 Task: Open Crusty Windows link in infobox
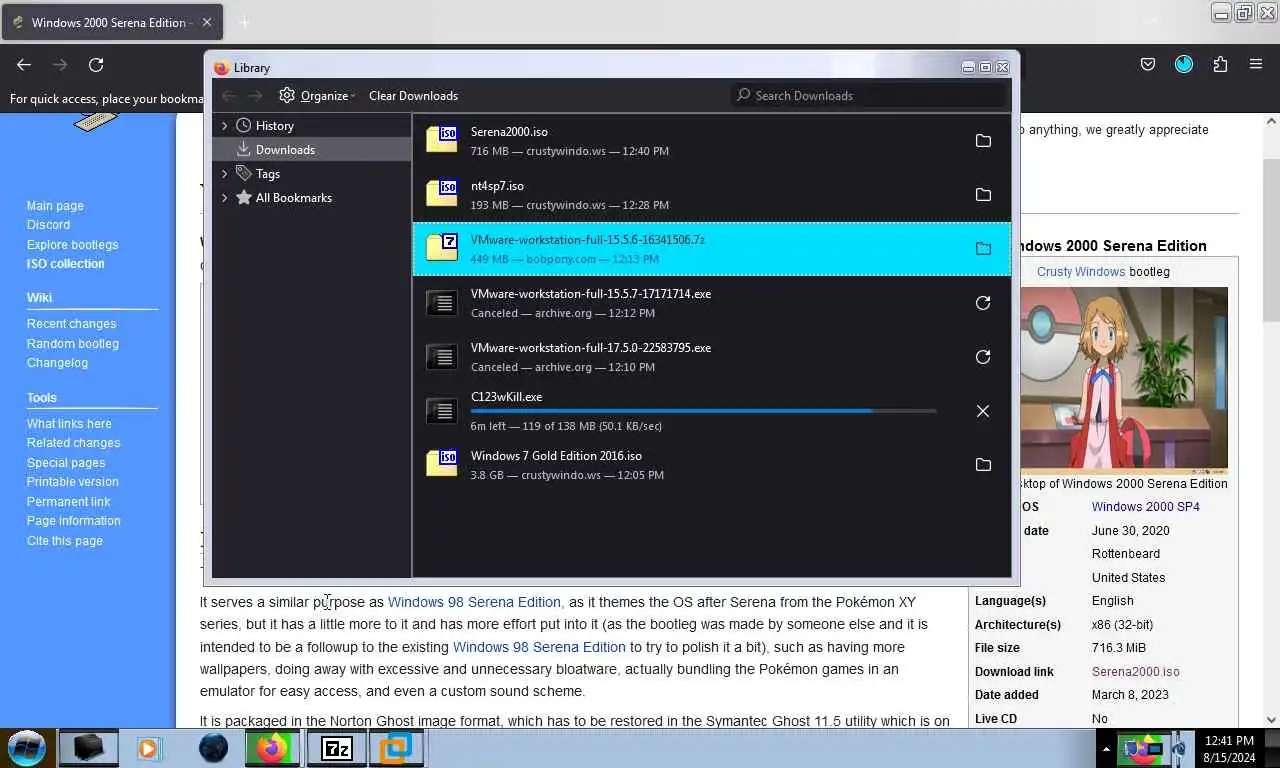[x=1081, y=272]
